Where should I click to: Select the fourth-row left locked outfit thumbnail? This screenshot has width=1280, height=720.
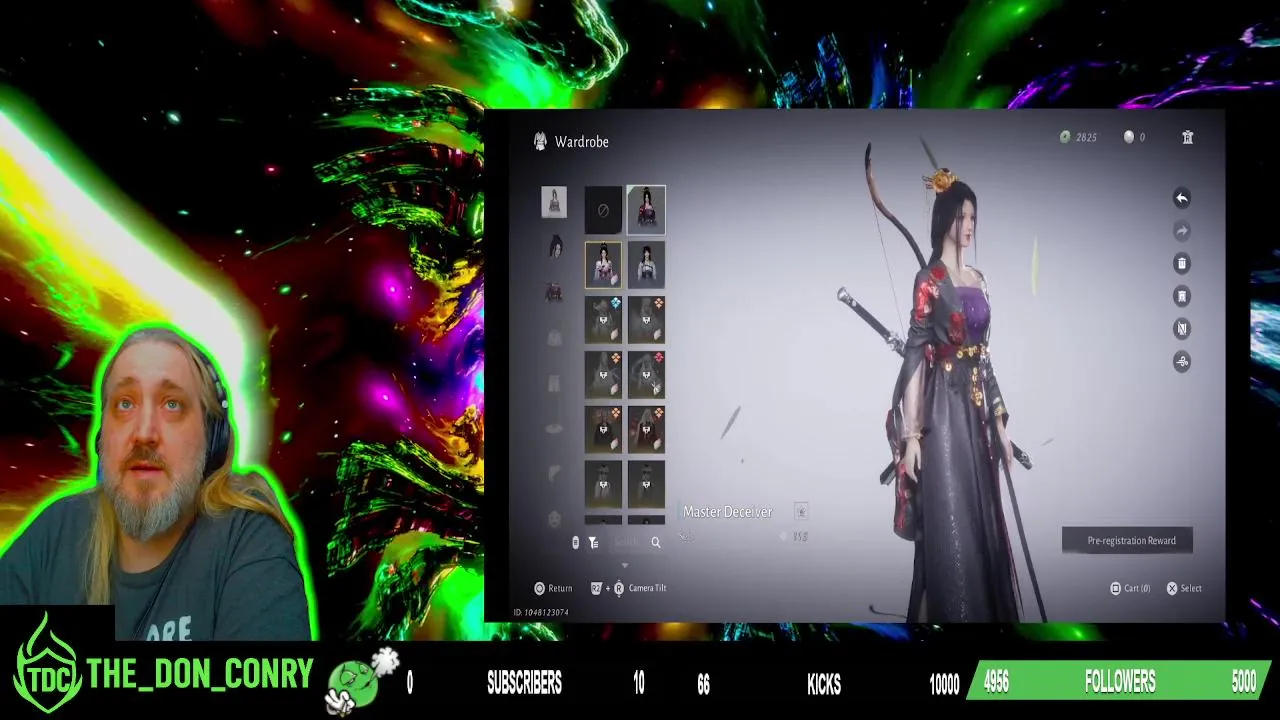[603, 375]
